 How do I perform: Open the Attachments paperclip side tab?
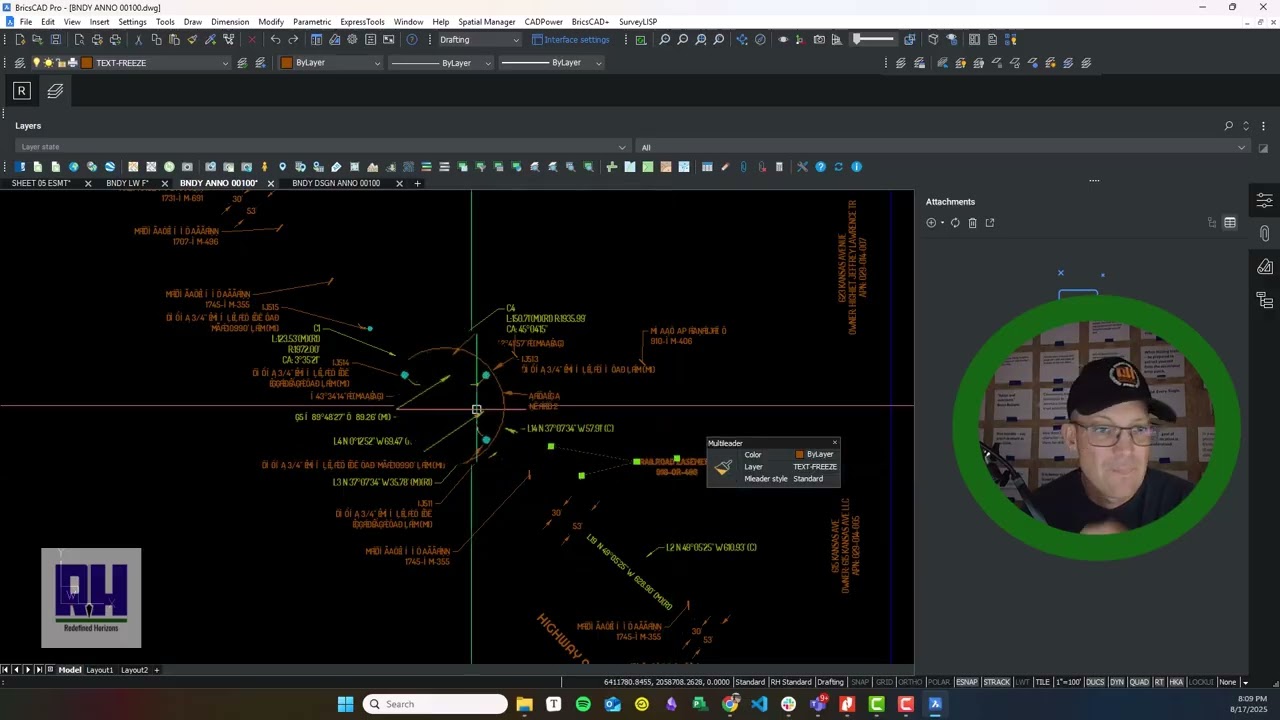tap(1265, 234)
